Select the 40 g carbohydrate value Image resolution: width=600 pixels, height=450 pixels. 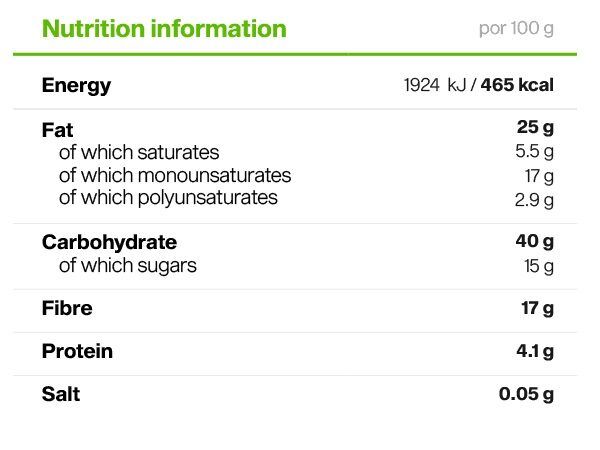tap(534, 242)
